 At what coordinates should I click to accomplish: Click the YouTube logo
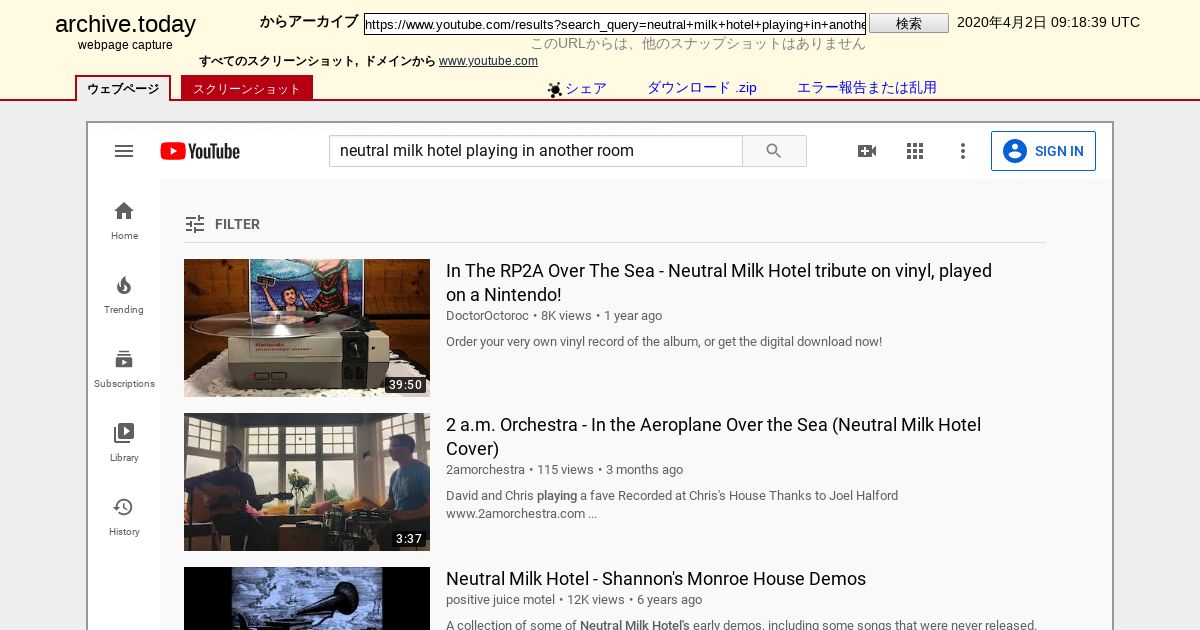200,151
